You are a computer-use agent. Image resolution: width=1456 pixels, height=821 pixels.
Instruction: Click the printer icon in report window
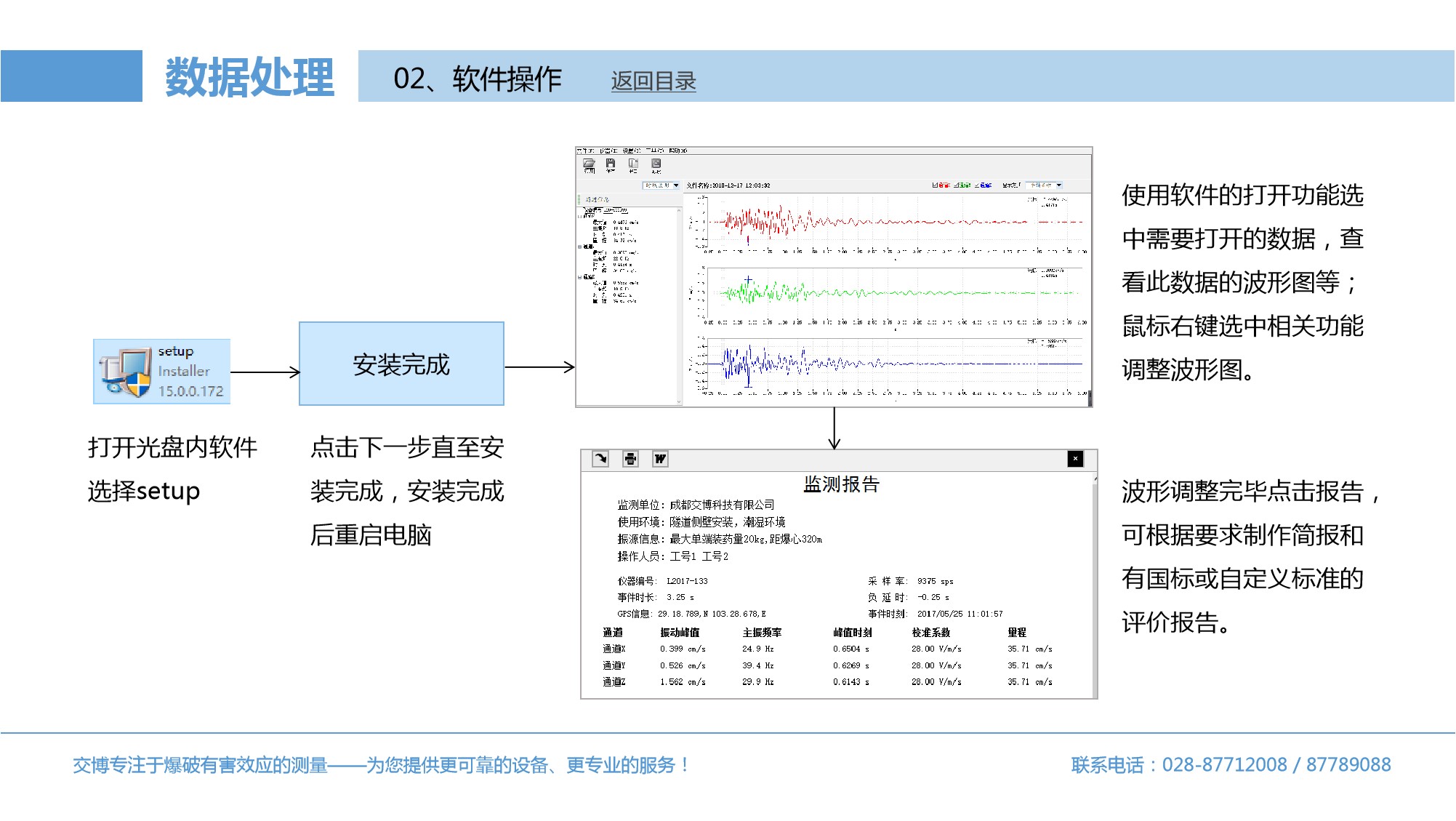[x=630, y=459]
